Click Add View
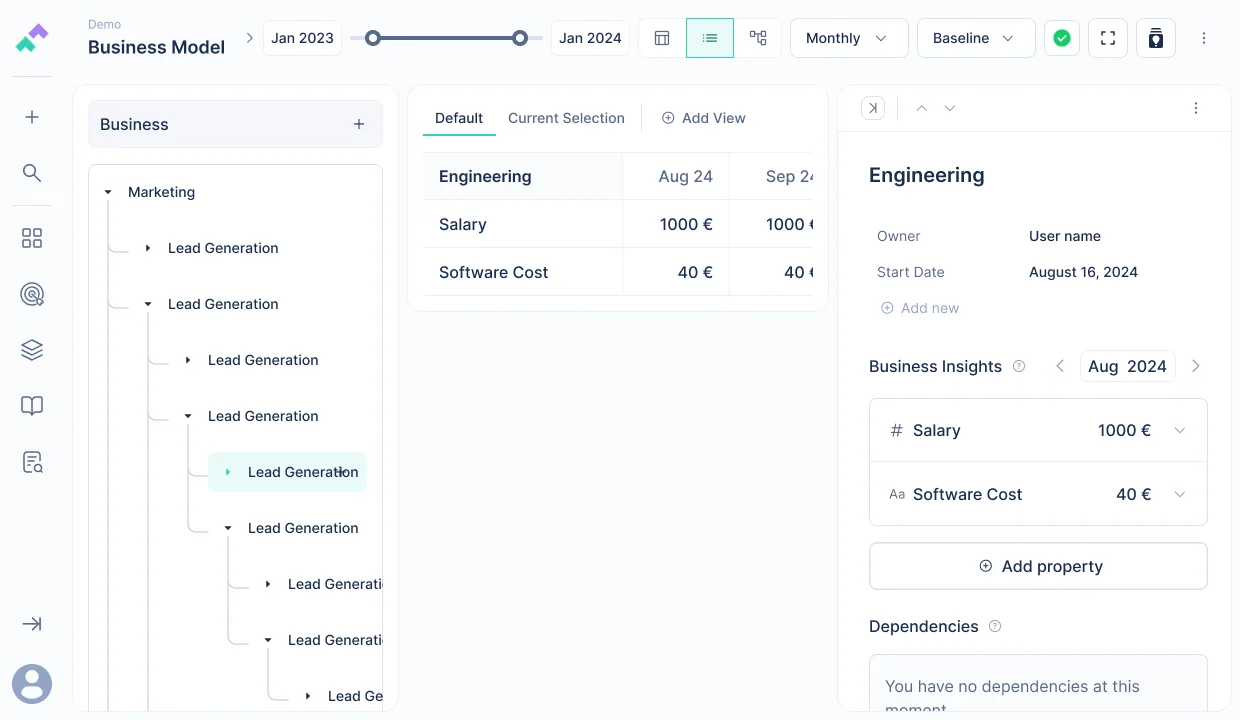 coord(704,118)
